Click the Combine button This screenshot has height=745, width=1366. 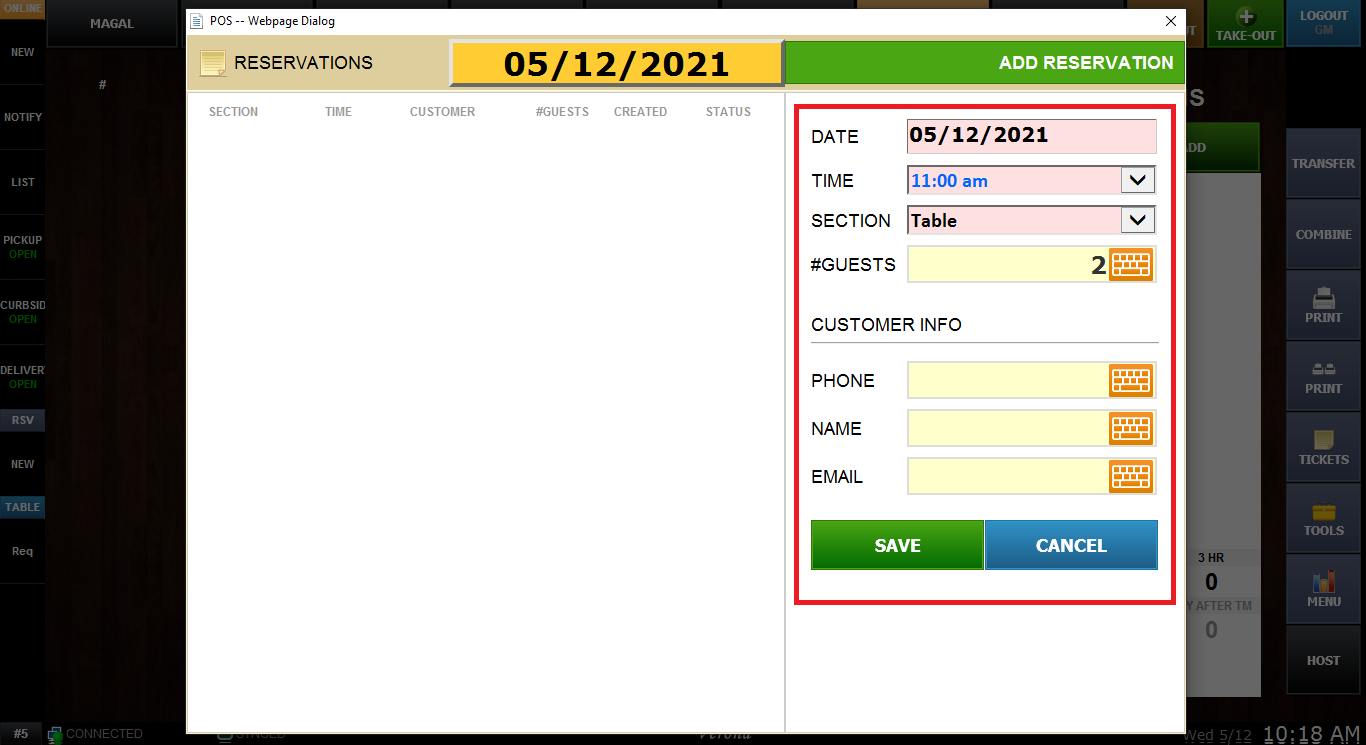1323,234
